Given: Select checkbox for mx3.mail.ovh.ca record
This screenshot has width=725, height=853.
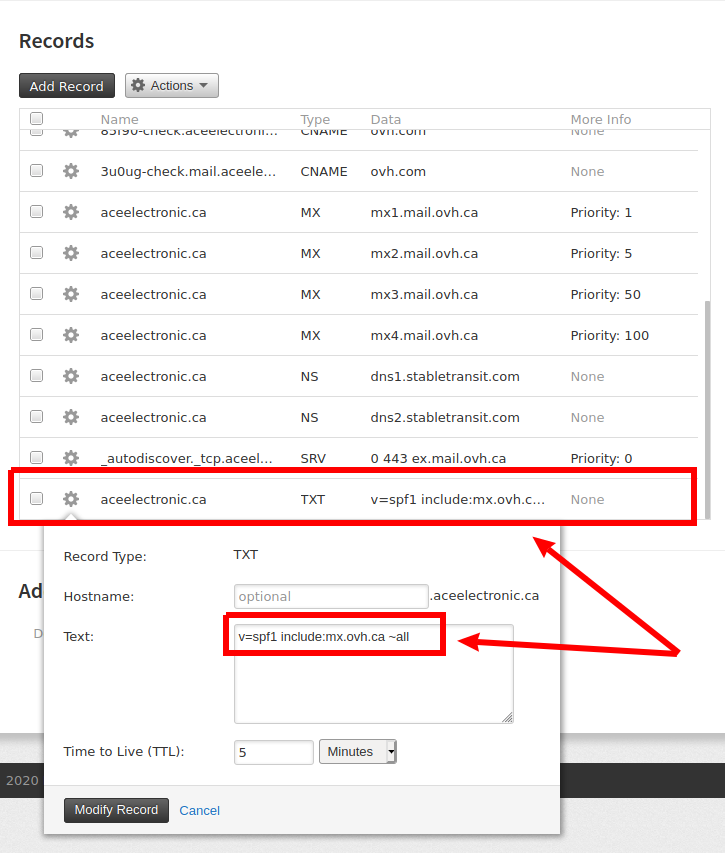Looking at the screenshot, I should pyautogui.click(x=36, y=294).
